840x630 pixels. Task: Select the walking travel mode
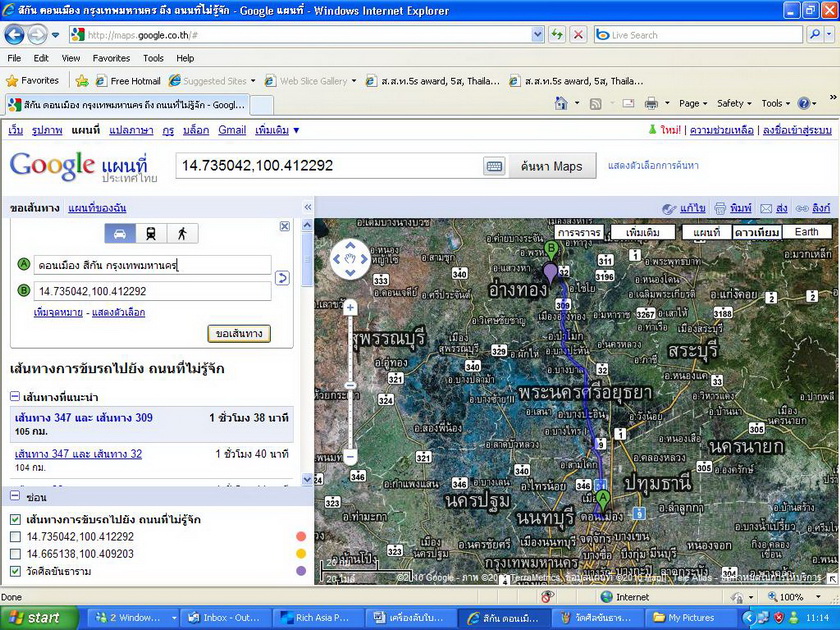coord(181,234)
